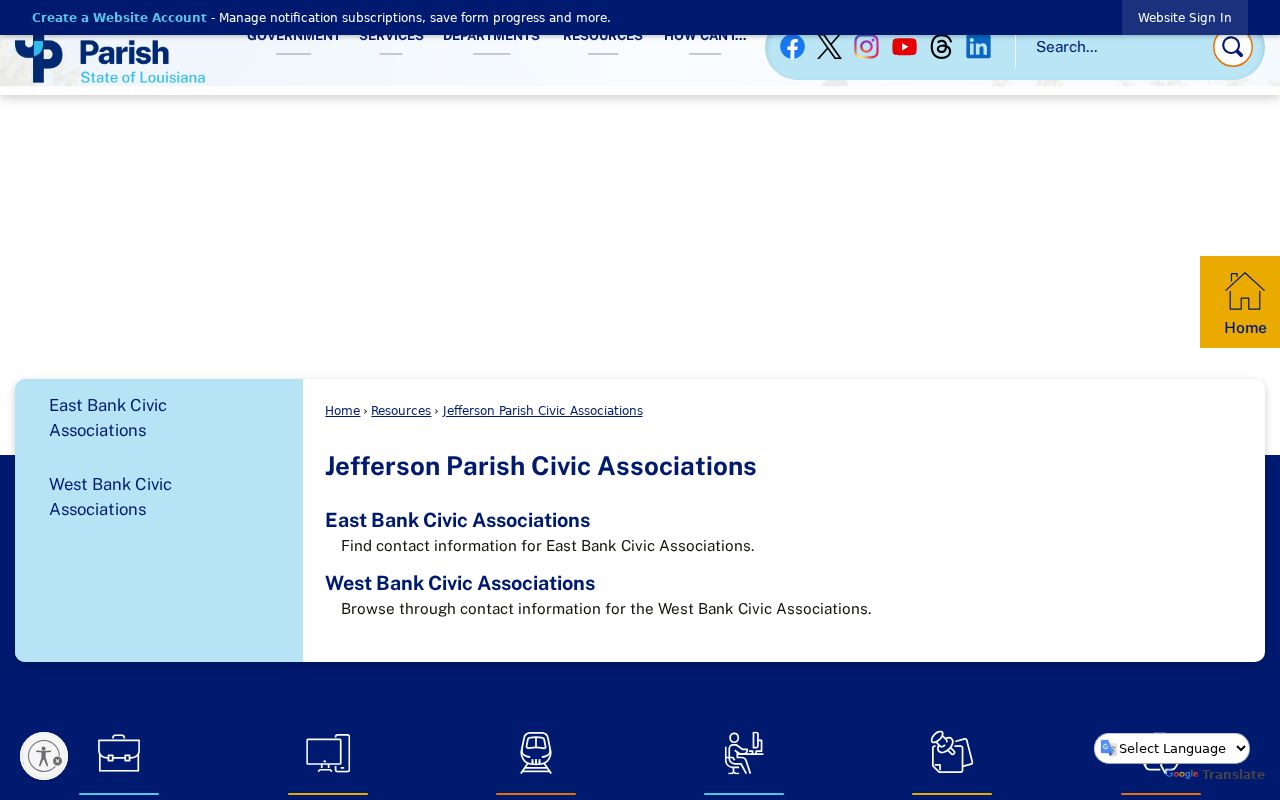Image resolution: width=1280 pixels, height=800 pixels.
Task: Open East Bank Civic Associations in sidebar
Action: pos(108,418)
